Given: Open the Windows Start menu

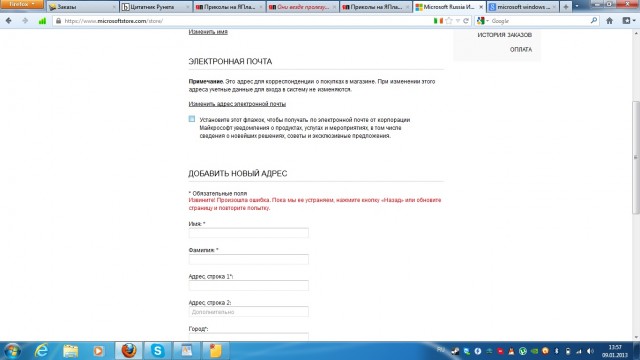Looking at the screenshot, I should [x=12, y=351].
